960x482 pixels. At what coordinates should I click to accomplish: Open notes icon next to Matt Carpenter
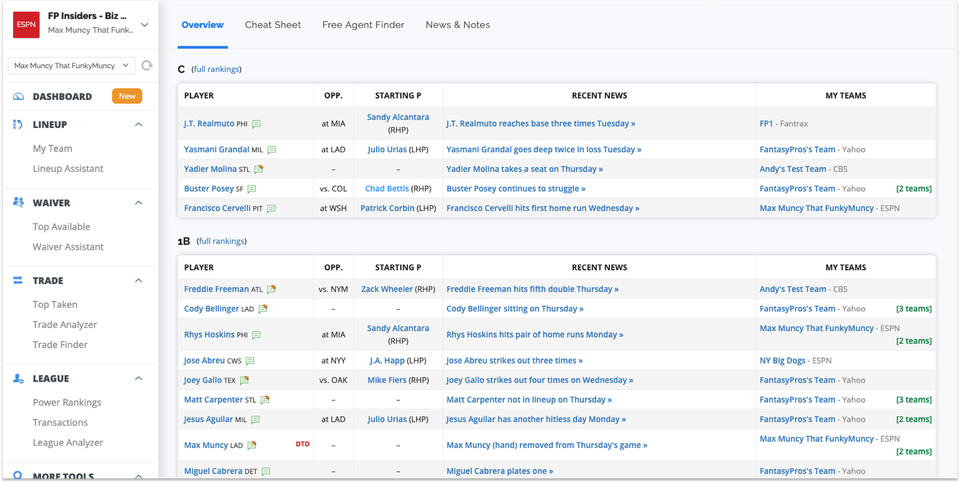coord(264,400)
